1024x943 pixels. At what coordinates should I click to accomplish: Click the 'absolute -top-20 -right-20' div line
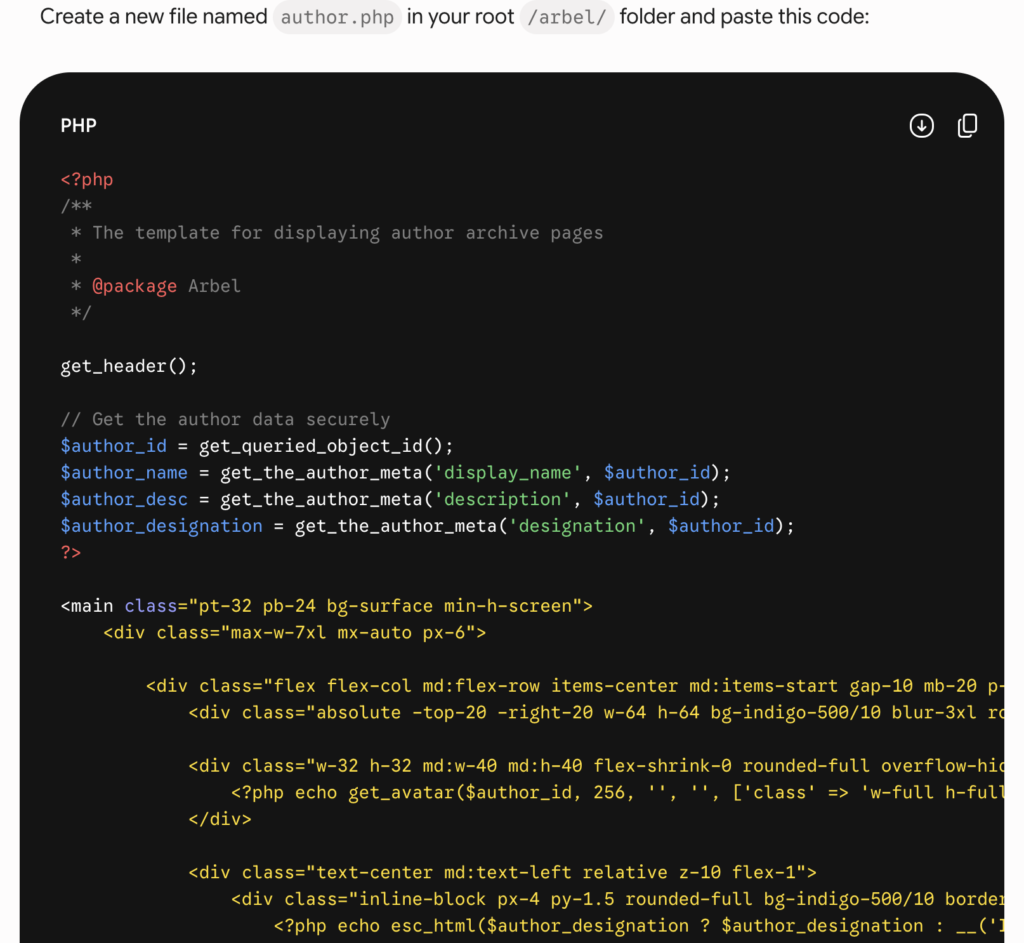point(596,712)
